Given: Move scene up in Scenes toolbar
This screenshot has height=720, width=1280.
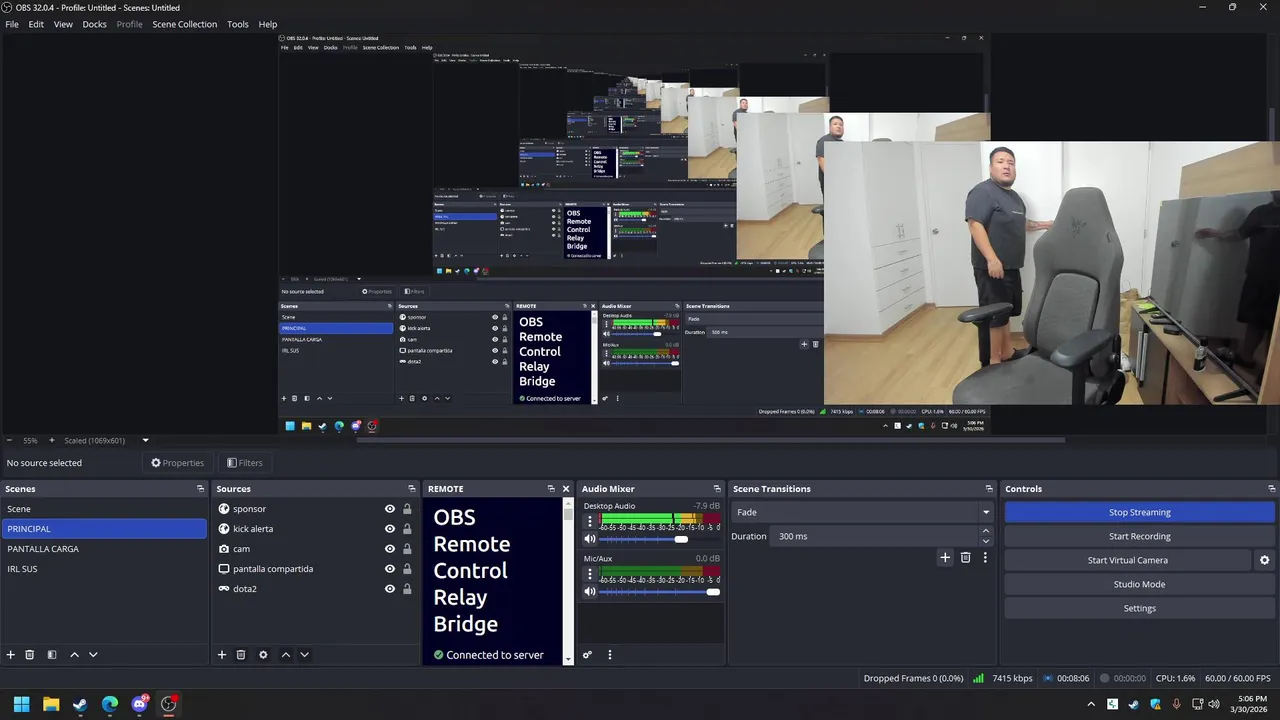Looking at the screenshot, I should pos(74,655).
